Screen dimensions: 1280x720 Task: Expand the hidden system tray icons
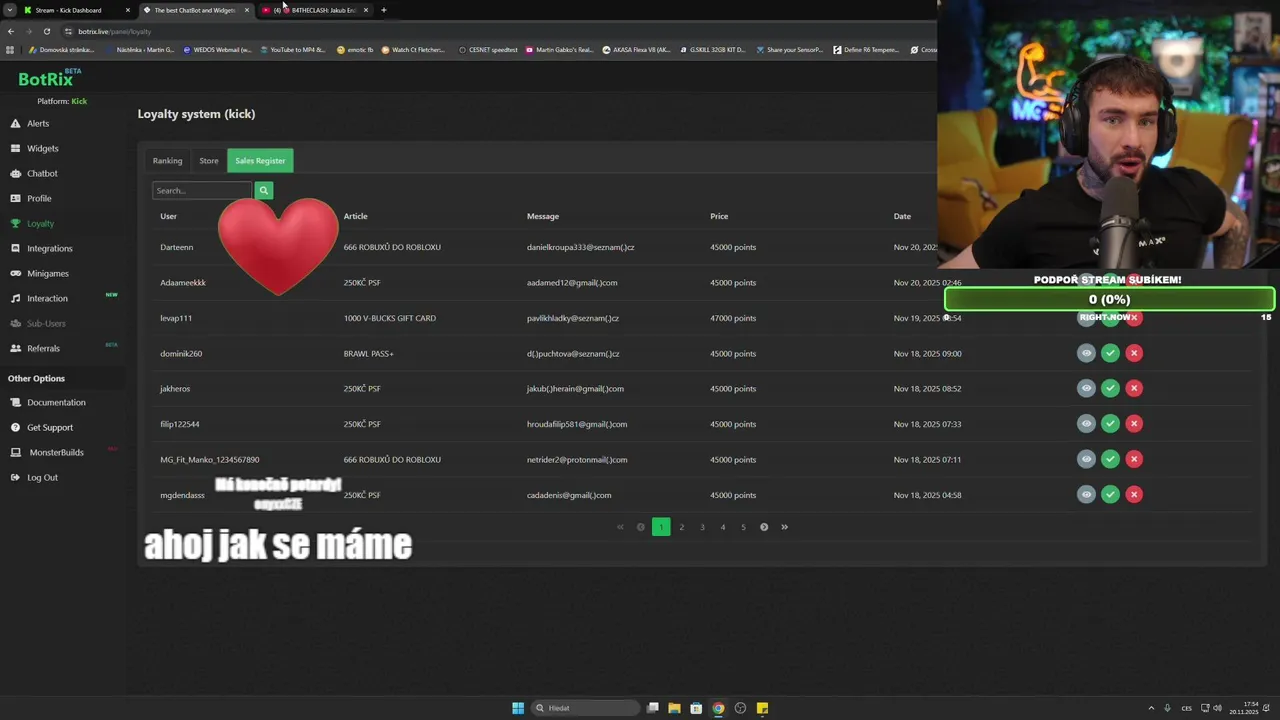[x=1151, y=708]
